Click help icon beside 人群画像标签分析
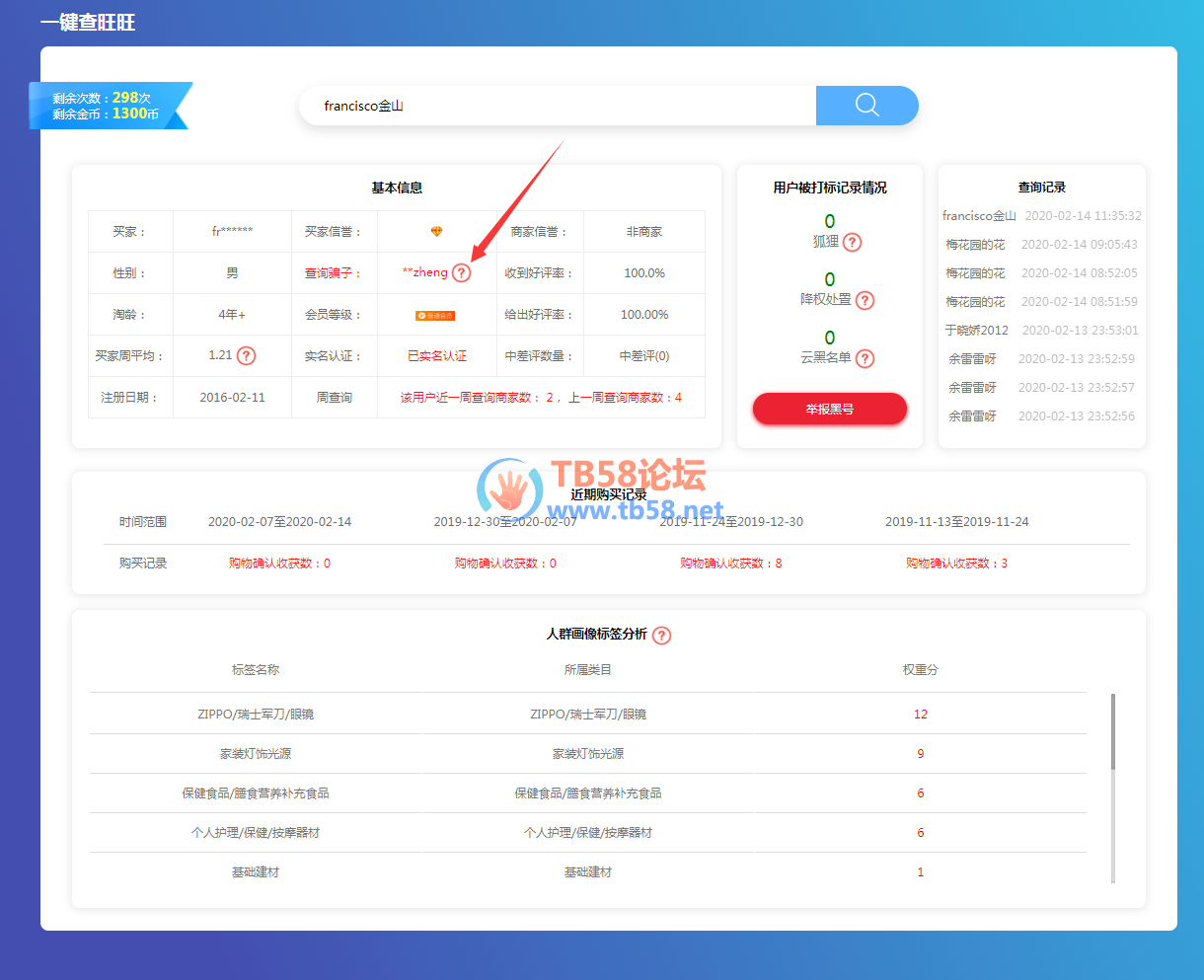This screenshot has width=1204, height=980. (x=662, y=636)
